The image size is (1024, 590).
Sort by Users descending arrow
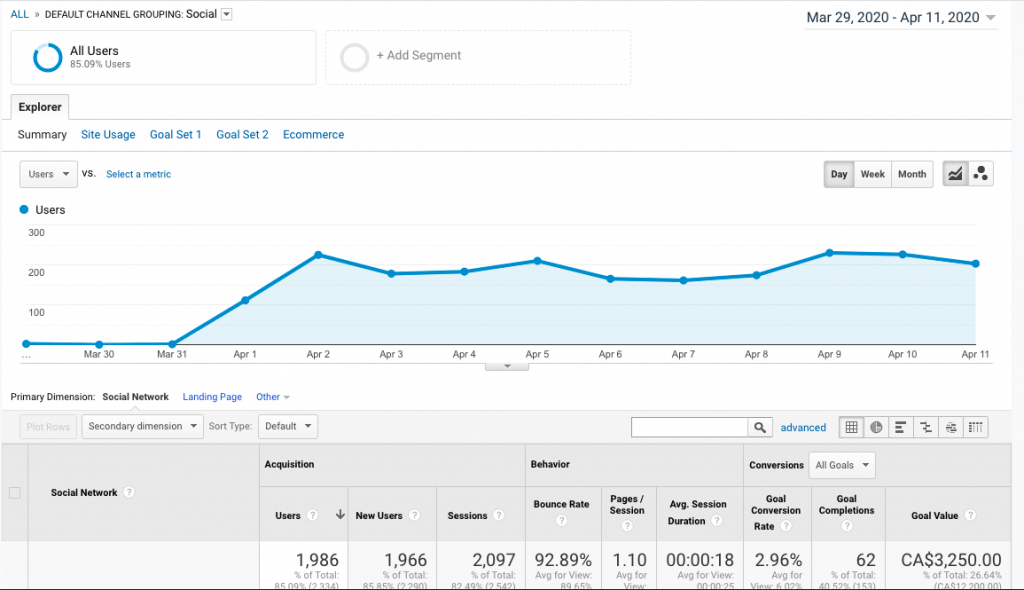click(340, 515)
